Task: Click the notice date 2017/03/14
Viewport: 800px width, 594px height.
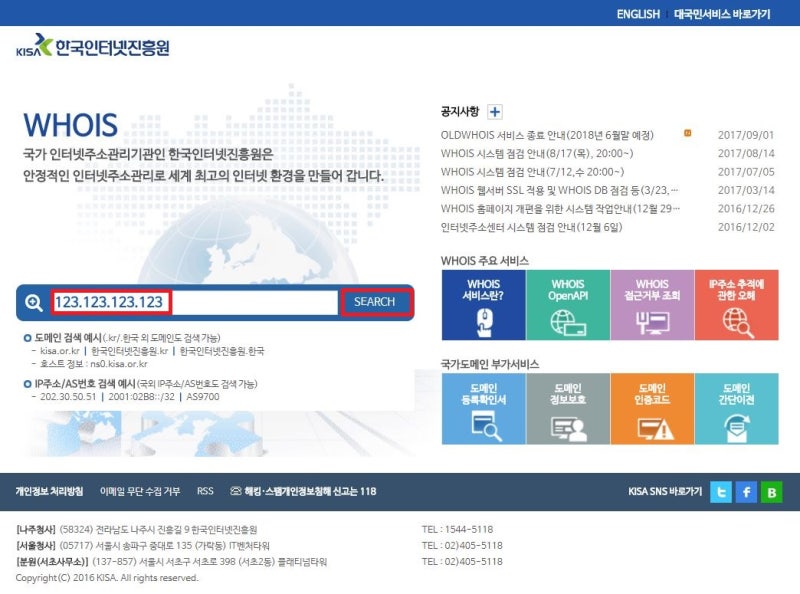Action: tap(746, 190)
